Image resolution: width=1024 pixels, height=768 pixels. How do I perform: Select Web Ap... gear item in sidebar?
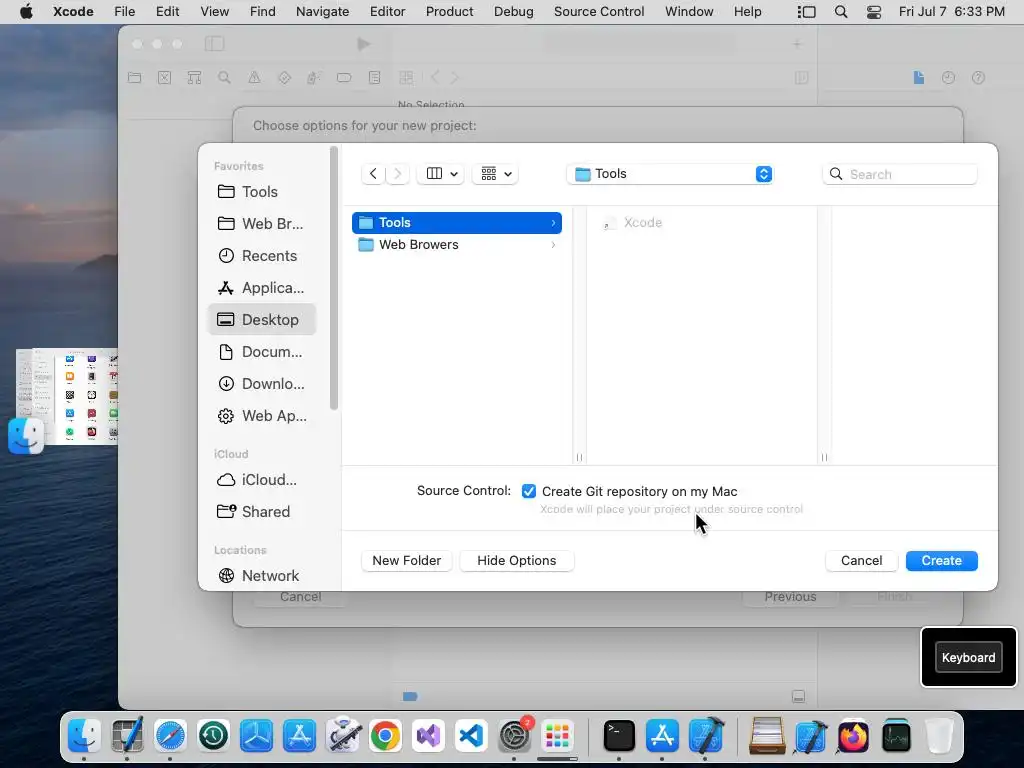click(261, 415)
